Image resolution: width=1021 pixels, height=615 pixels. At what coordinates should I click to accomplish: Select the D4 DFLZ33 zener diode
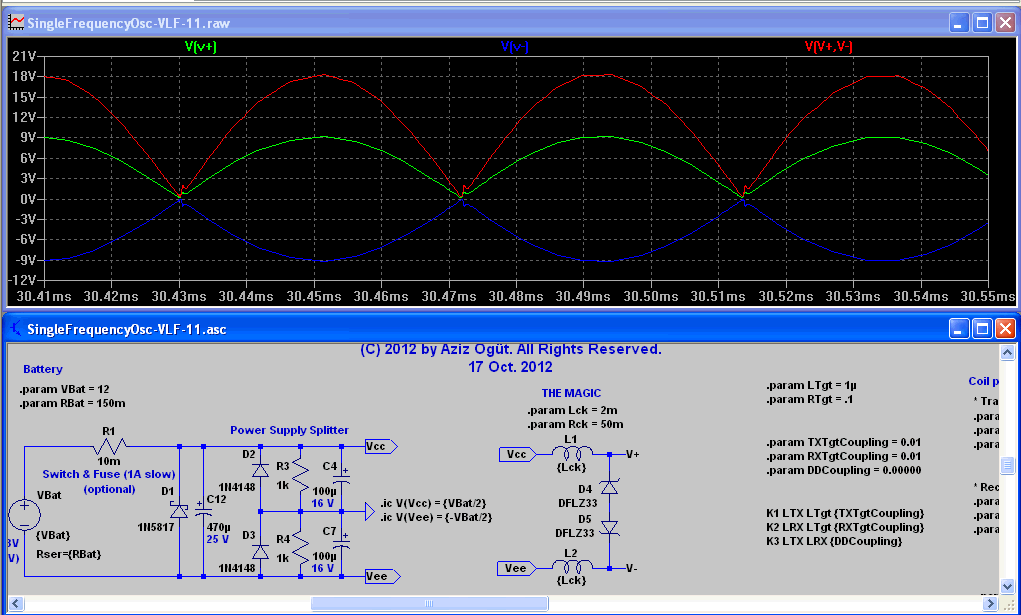pos(607,487)
